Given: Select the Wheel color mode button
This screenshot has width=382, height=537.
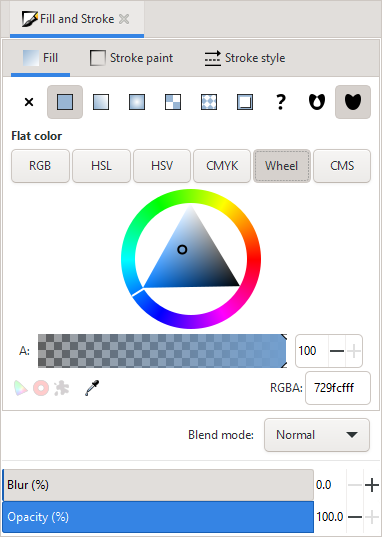Looking at the screenshot, I should (282, 166).
